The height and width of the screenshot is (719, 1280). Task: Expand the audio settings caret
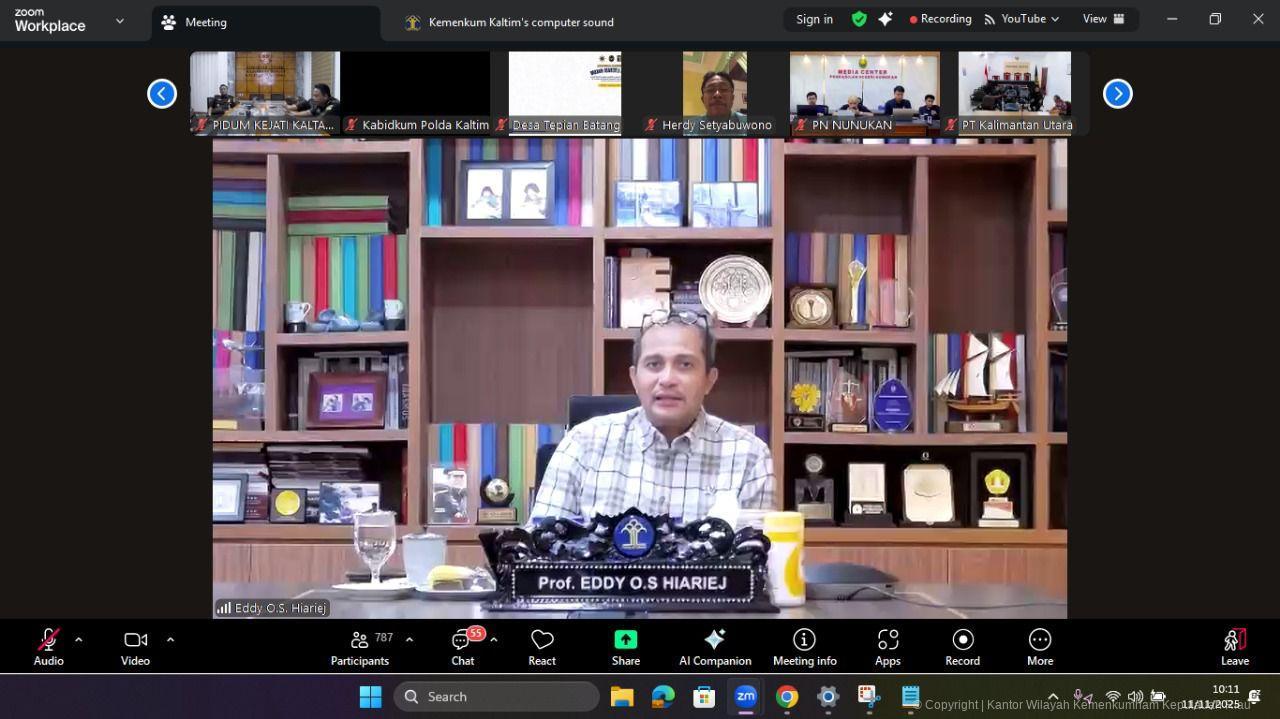[x=79, y=639]
